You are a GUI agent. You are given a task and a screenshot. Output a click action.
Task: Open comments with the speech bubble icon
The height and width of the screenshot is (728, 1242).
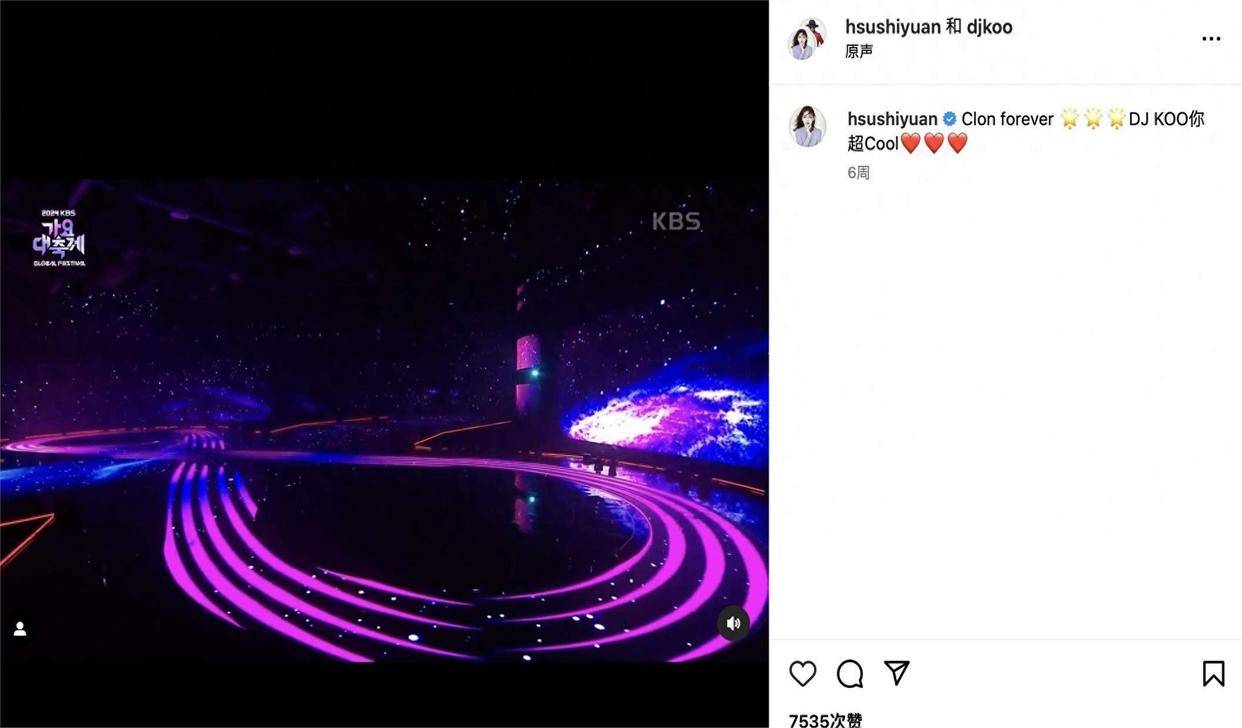click(x=850, y=673)
